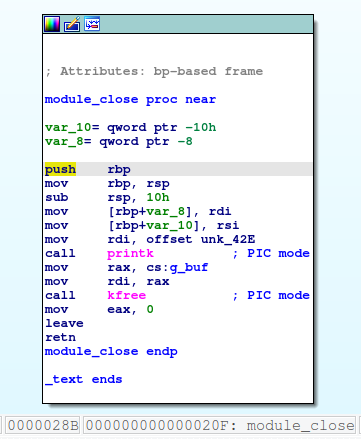Click the '_text ends' line
Viewport: 361px width, 439px height.
pos(84,379)
